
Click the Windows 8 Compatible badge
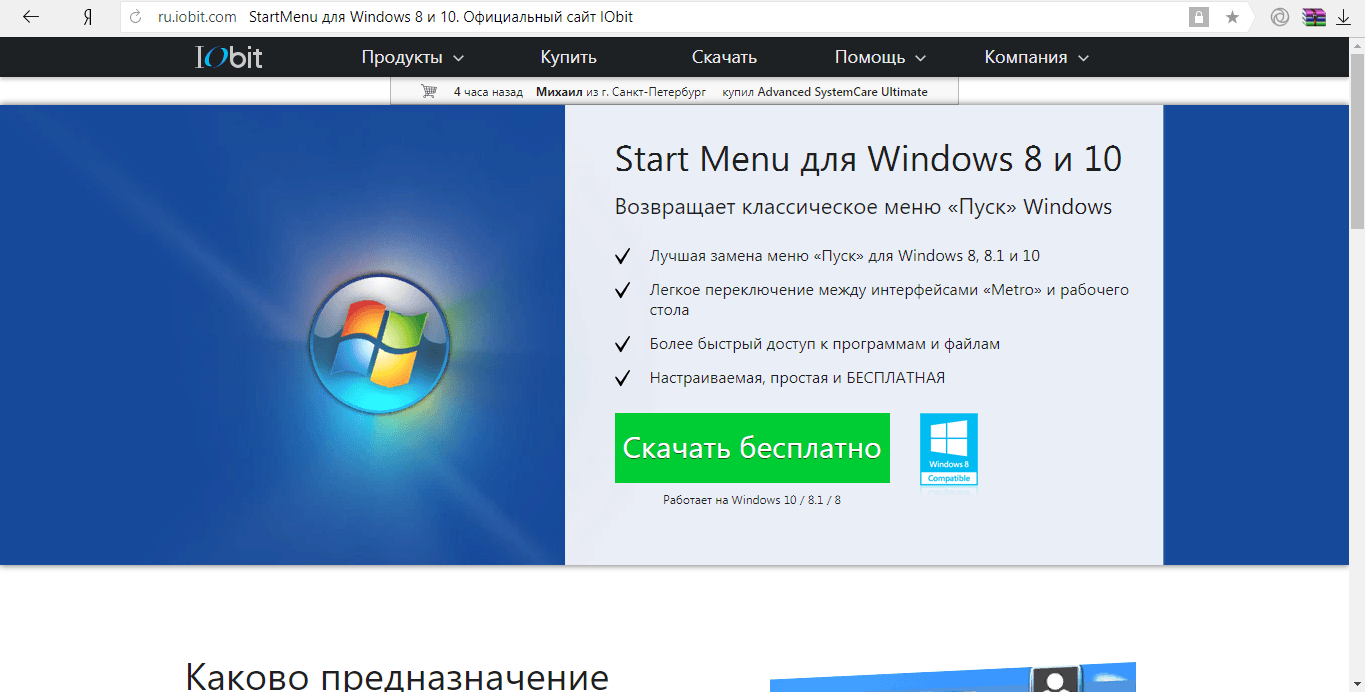tap(948, 449)
